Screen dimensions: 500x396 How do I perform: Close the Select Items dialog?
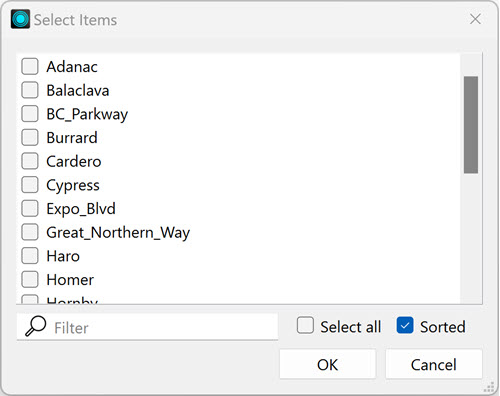click(x=475, y=19)
